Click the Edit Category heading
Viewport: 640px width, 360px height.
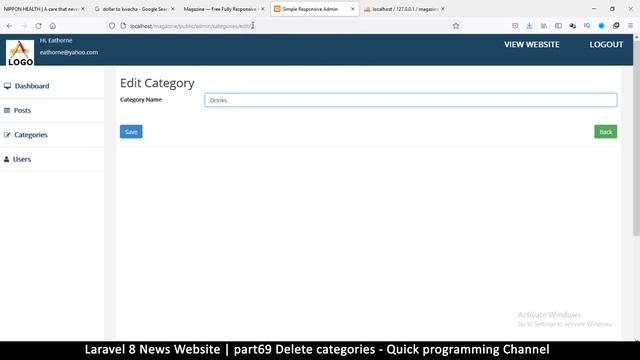pyautogui.click(x=157, y=83)
